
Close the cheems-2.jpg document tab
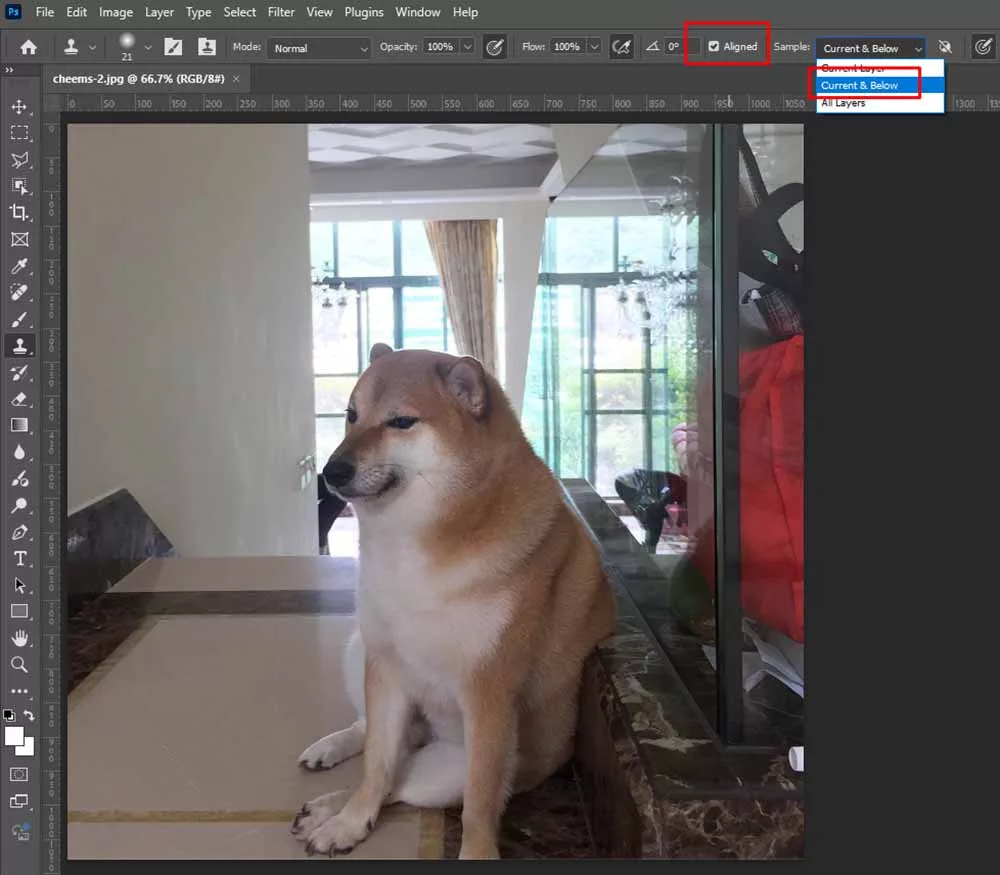click(236, 78)
